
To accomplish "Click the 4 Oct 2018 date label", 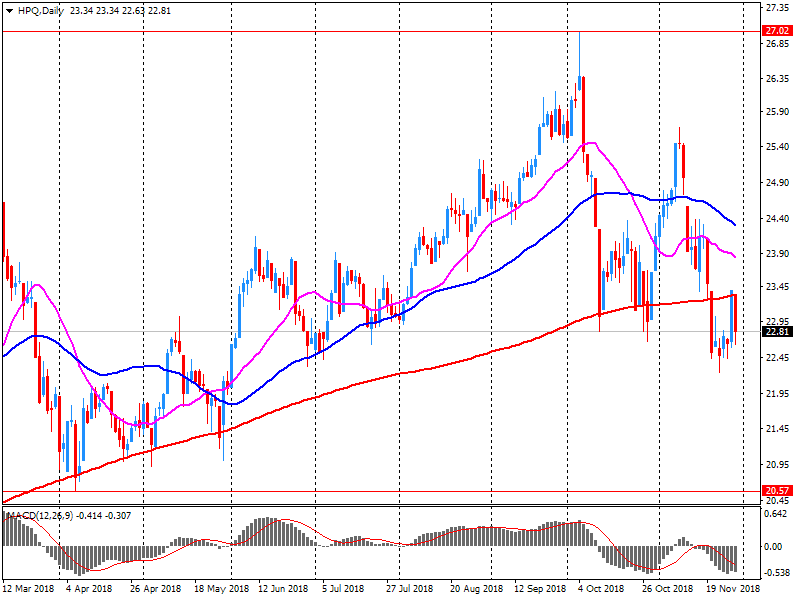I will tap(601, 589).
